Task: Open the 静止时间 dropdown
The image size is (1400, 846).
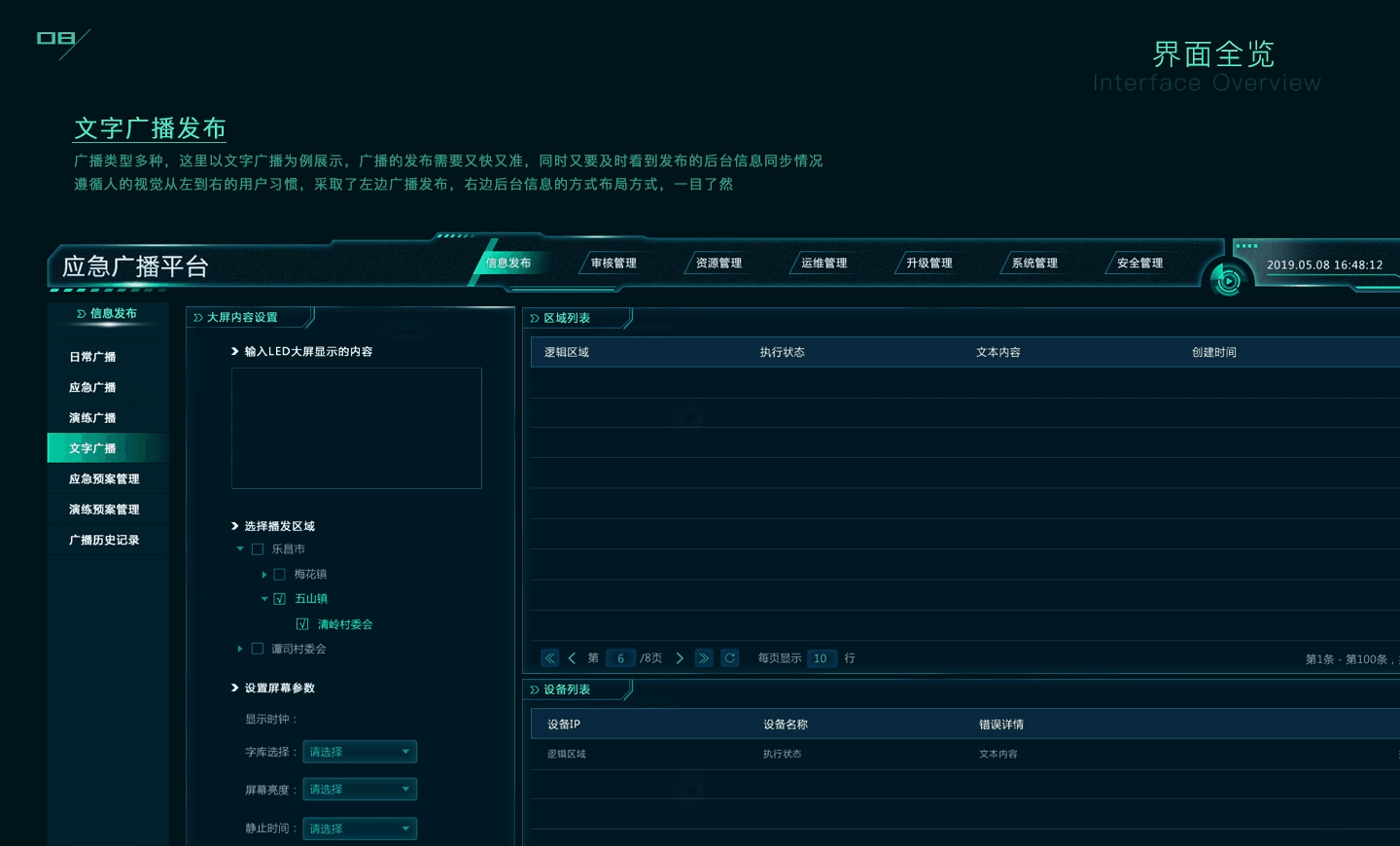Action: click(360, 828)
